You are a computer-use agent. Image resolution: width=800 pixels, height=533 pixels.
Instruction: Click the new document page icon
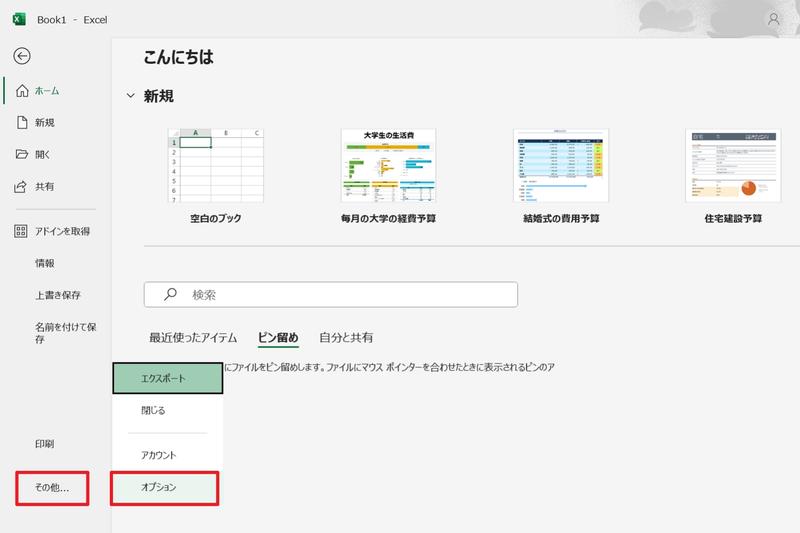point(22,122)
